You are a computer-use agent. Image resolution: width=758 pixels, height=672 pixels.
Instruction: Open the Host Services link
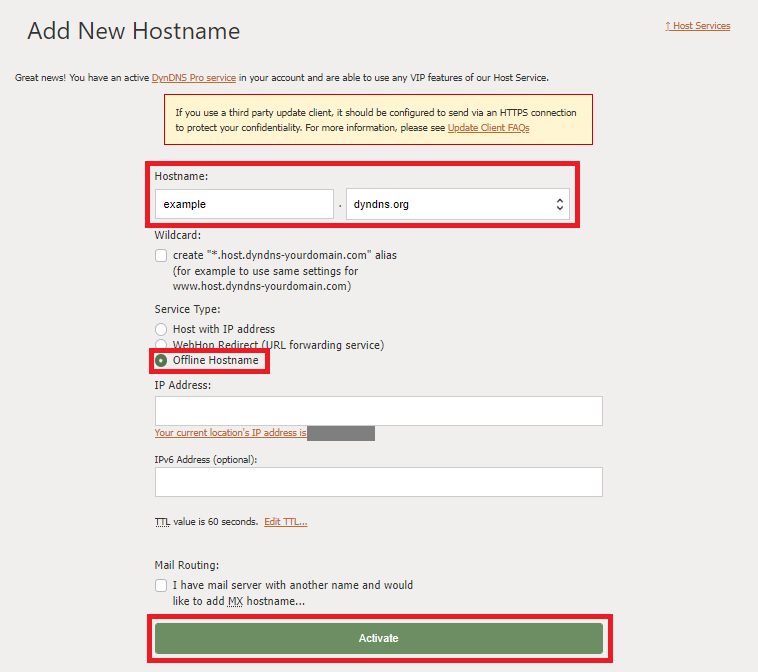pyautogui.click(x=699, y=26)
